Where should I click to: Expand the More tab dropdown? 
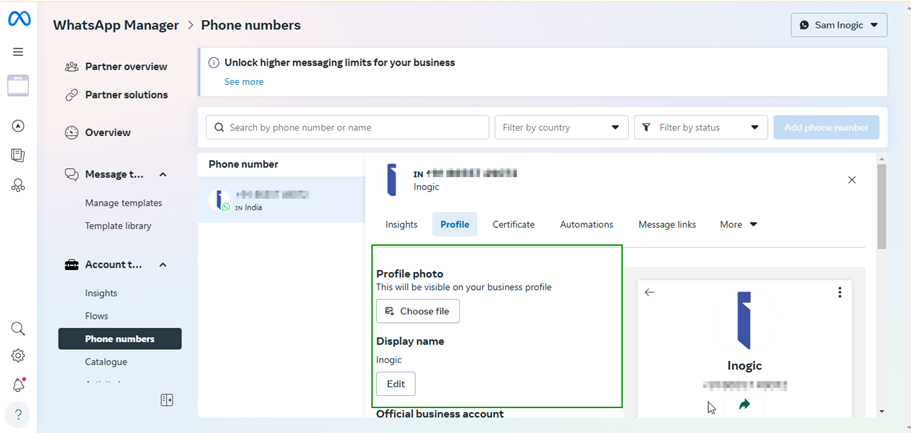click(738, 225)
